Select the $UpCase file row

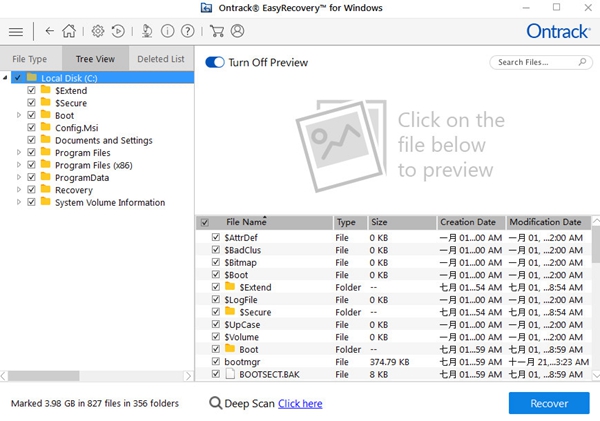(x=394, y=324)
